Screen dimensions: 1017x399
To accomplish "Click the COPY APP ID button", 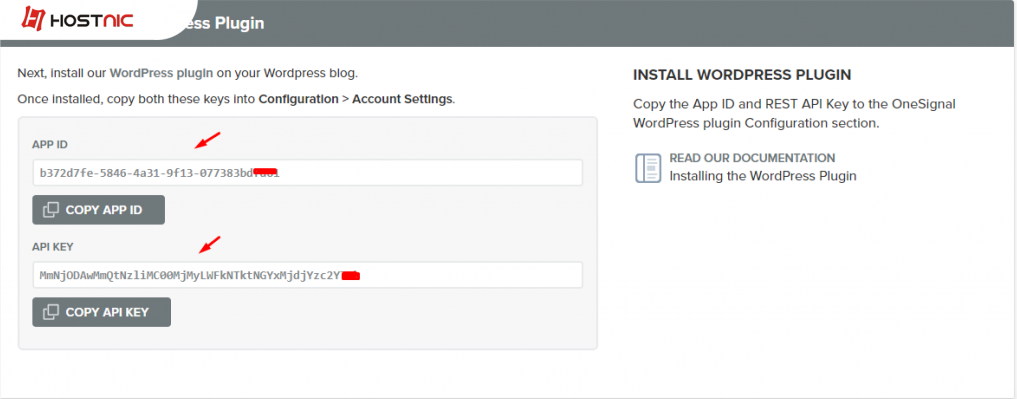I will [x=99, y=210].
